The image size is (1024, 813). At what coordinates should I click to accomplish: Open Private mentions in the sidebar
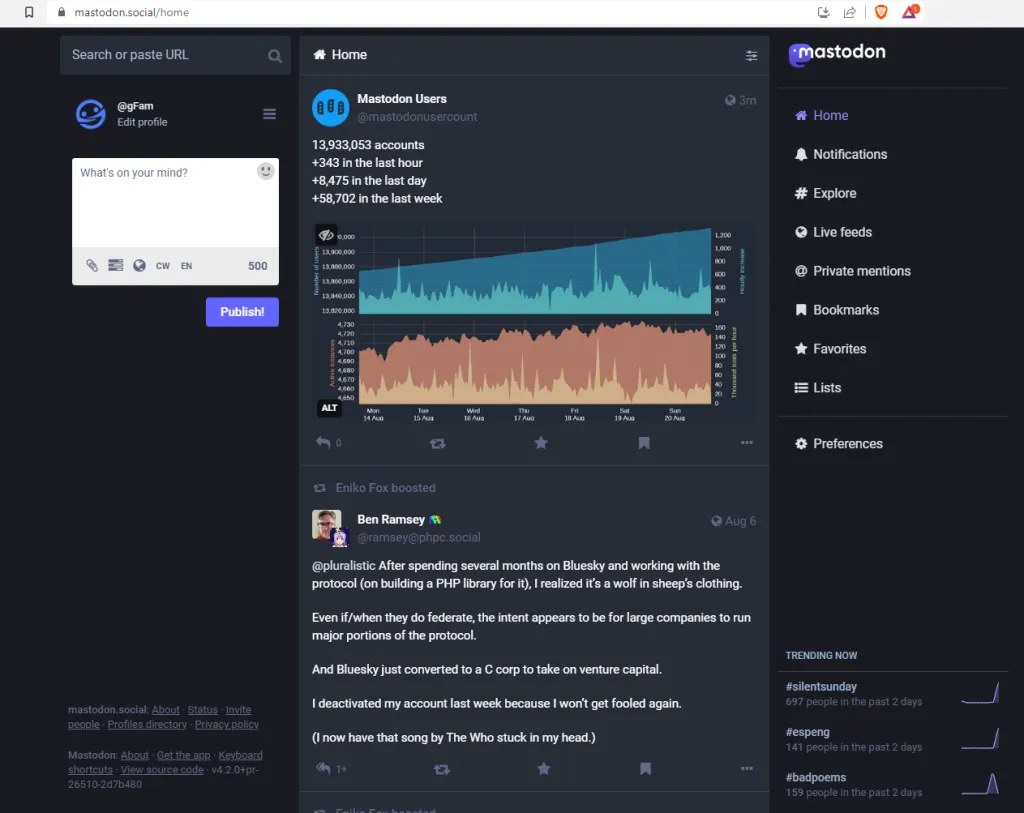[x=852, y=271]
